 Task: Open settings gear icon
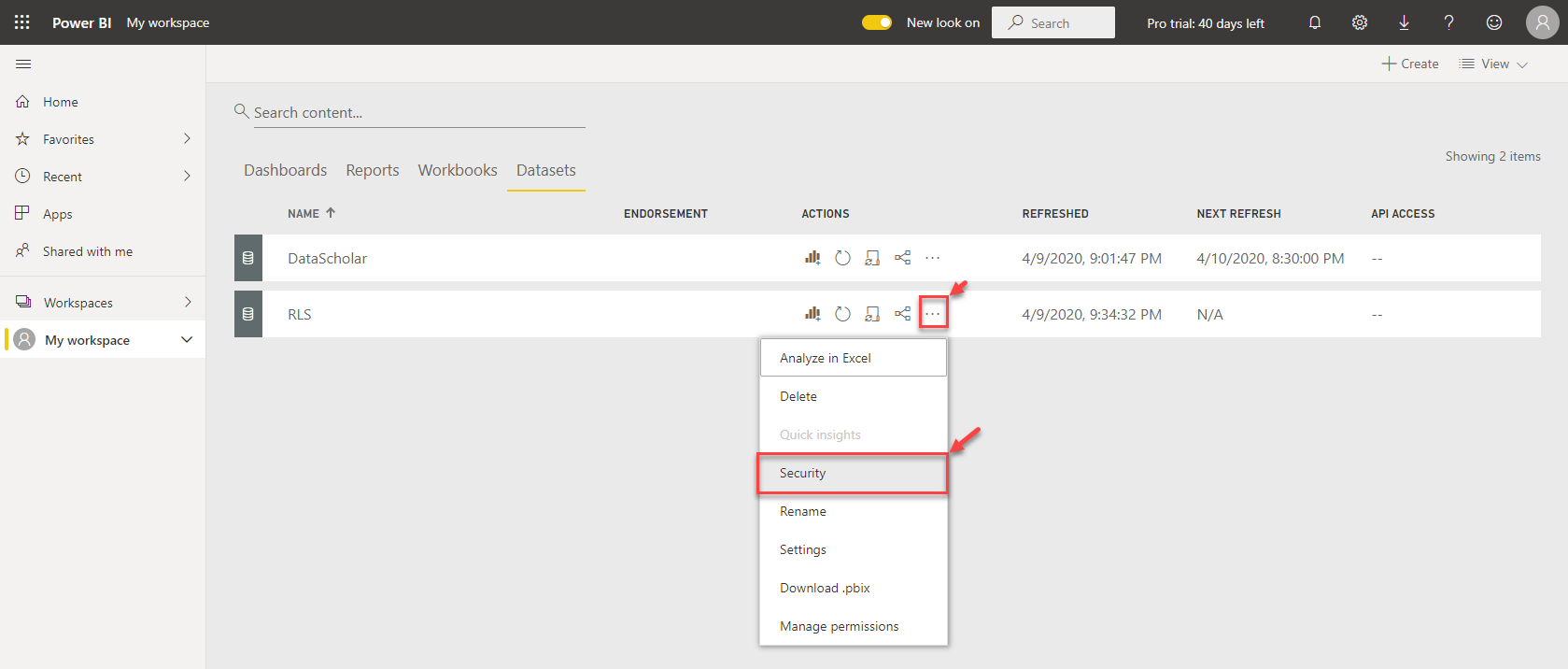pos(1360,22)
